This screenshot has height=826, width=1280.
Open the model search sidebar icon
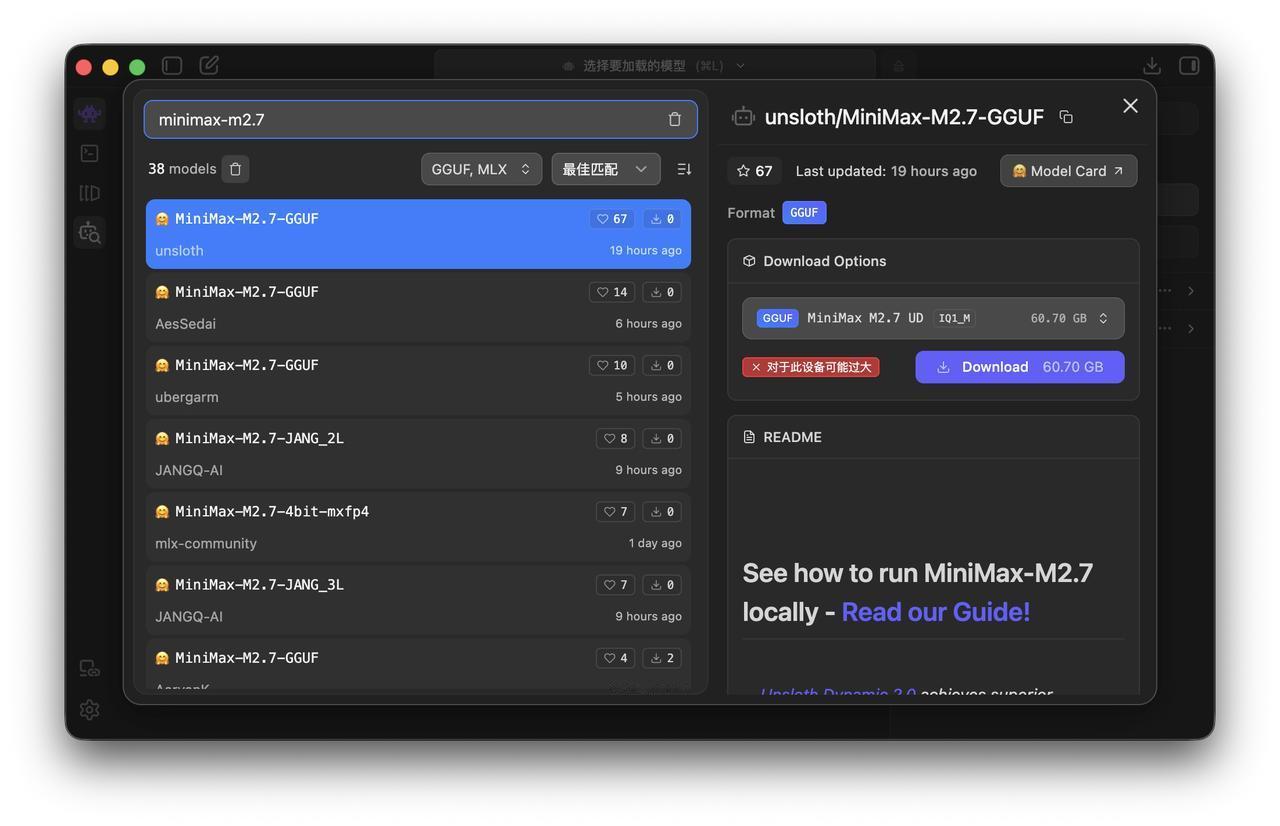[x=89, y=233]
